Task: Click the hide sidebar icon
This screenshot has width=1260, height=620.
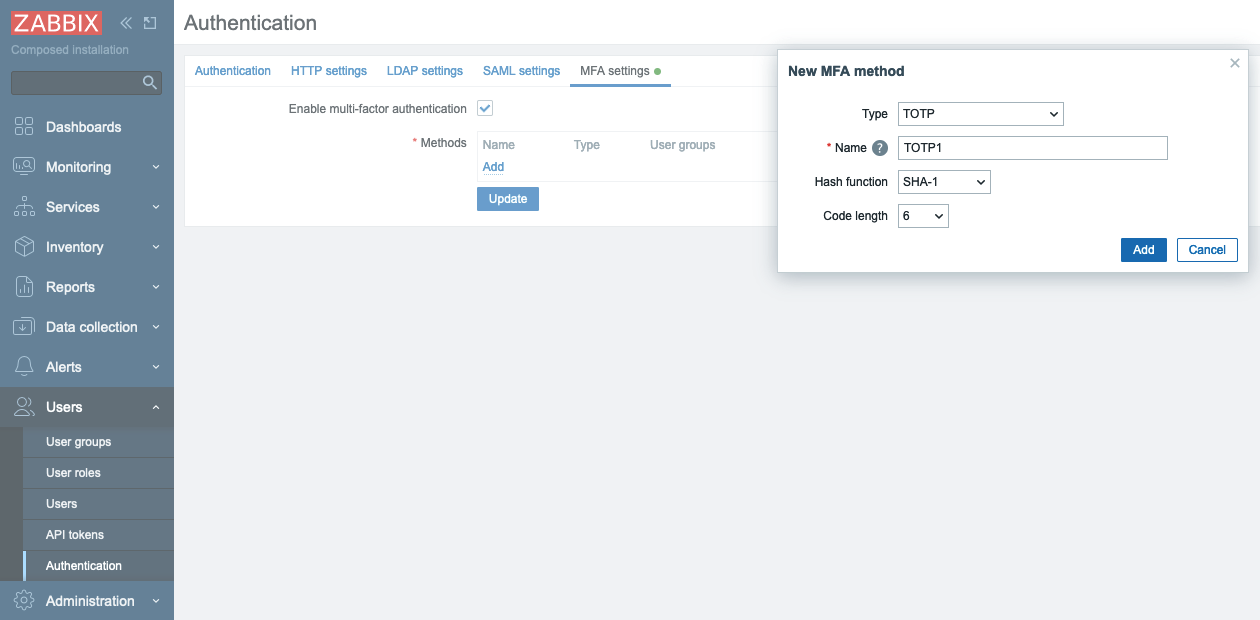Action: [150, 23]
